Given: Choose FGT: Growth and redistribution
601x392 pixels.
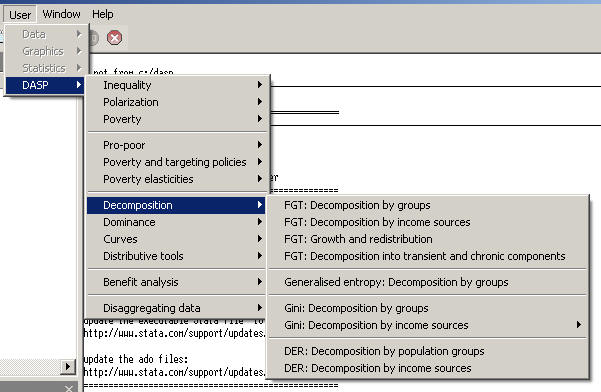Looking at the screenshot, I should click(x=428, y=239).
